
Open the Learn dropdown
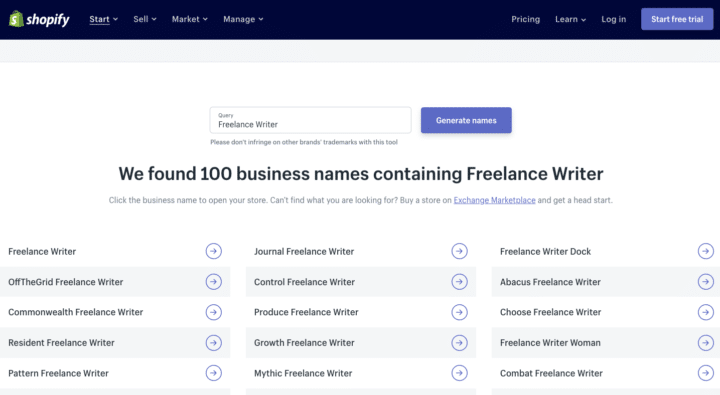point(570,19)
